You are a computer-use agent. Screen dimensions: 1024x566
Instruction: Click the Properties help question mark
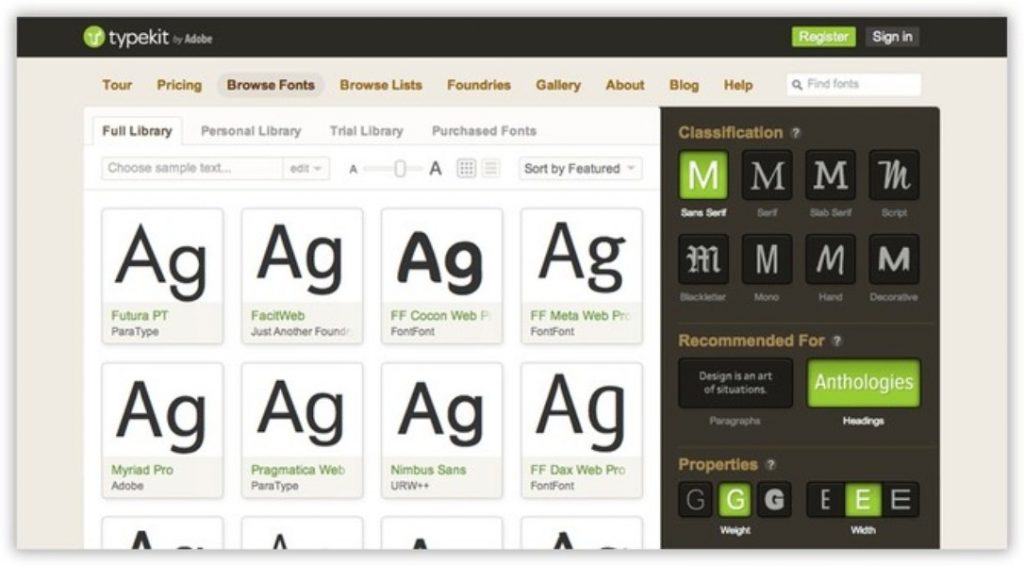click(771, 464)
